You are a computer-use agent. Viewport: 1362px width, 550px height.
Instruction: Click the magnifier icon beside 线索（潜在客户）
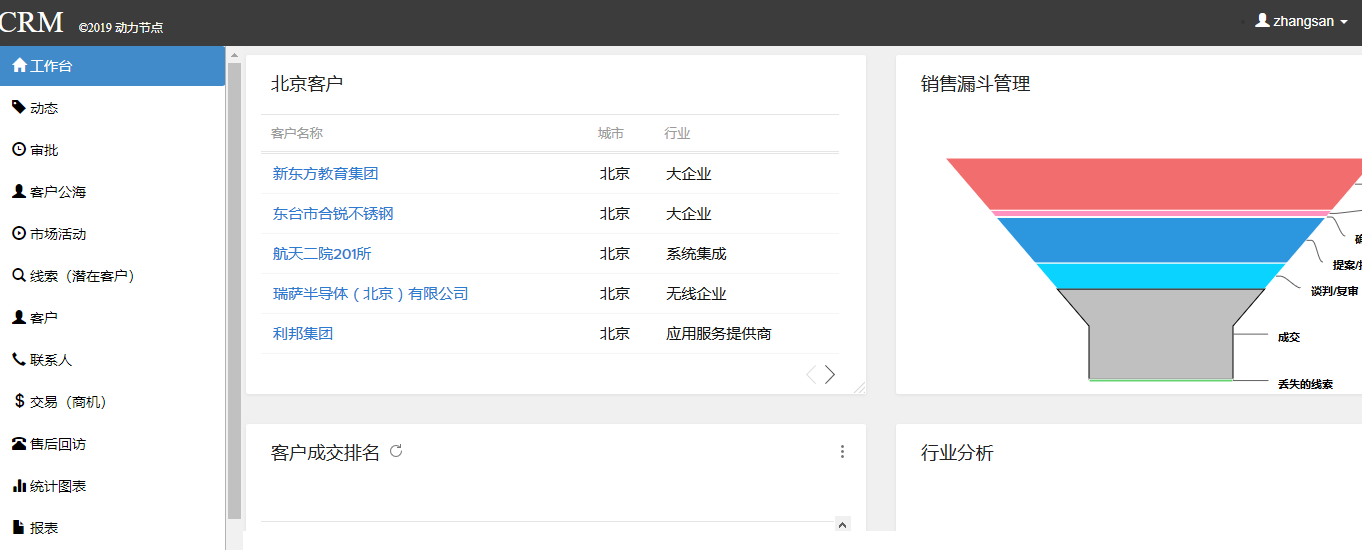(19, 275)
